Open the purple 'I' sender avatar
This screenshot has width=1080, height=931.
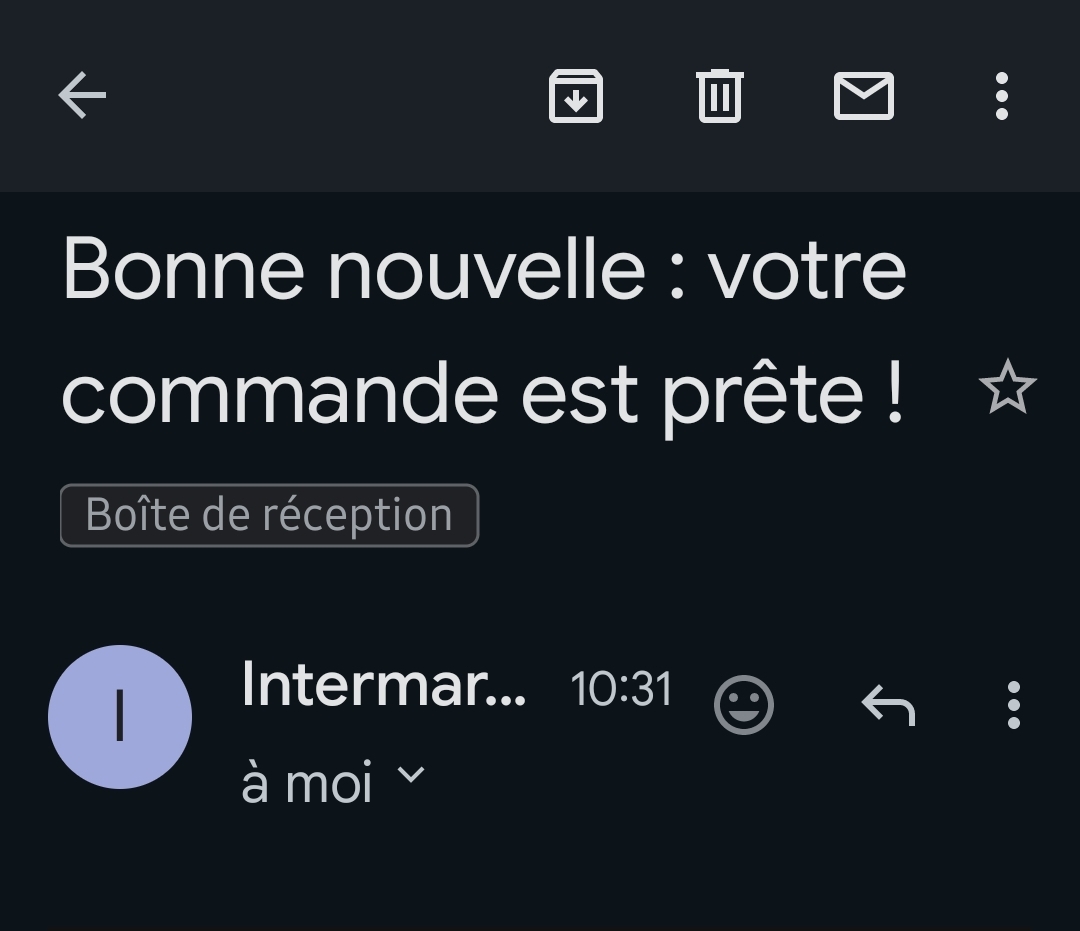click(120, 717)
